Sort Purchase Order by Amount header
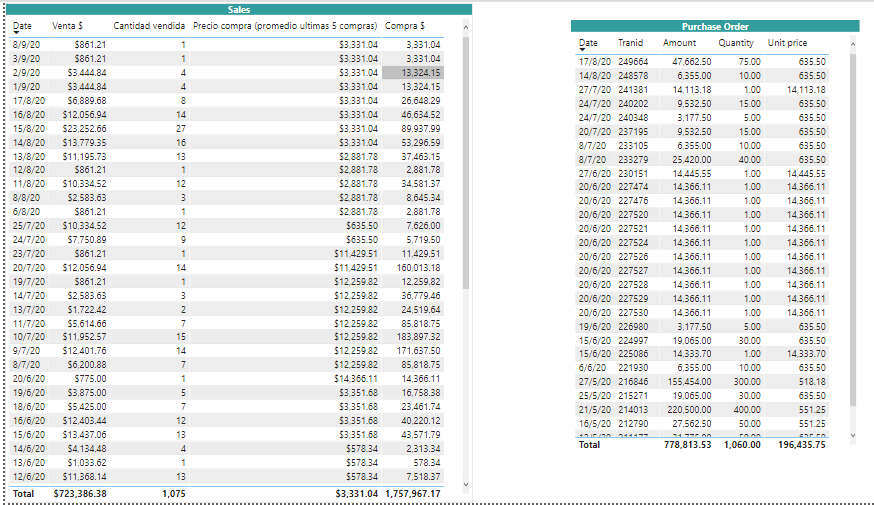 [679, 42]
